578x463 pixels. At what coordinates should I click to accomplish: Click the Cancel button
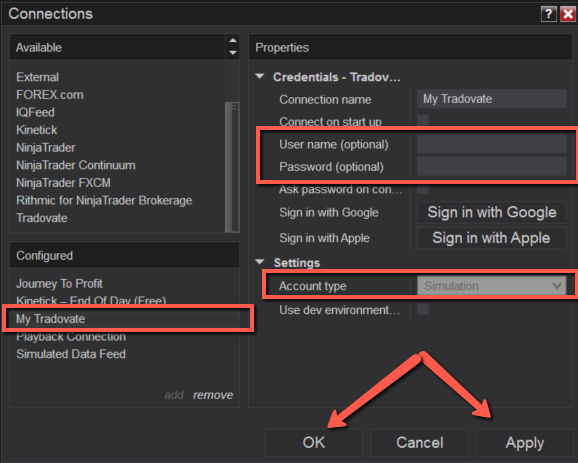pyautogui.click(x=419, y=442)
